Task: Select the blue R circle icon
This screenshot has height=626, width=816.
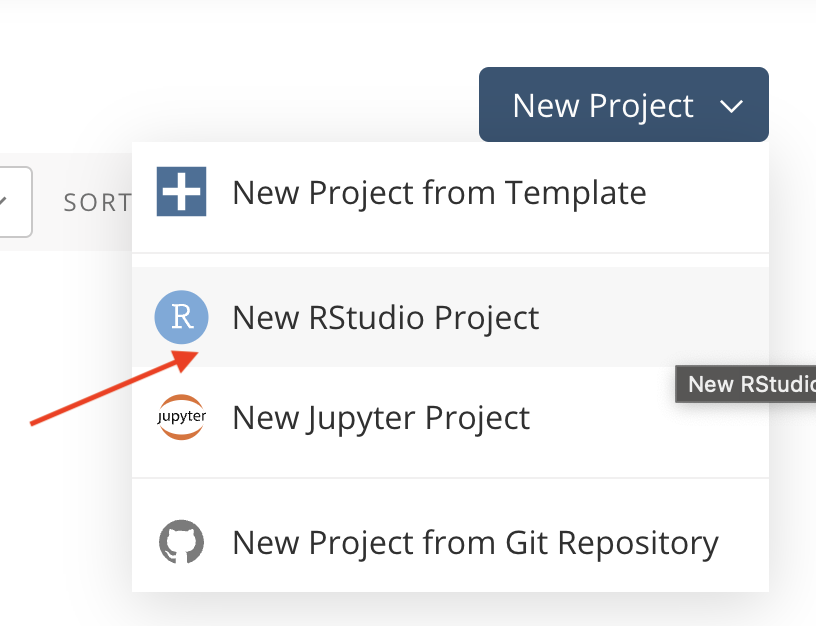Action: [181, 317]
